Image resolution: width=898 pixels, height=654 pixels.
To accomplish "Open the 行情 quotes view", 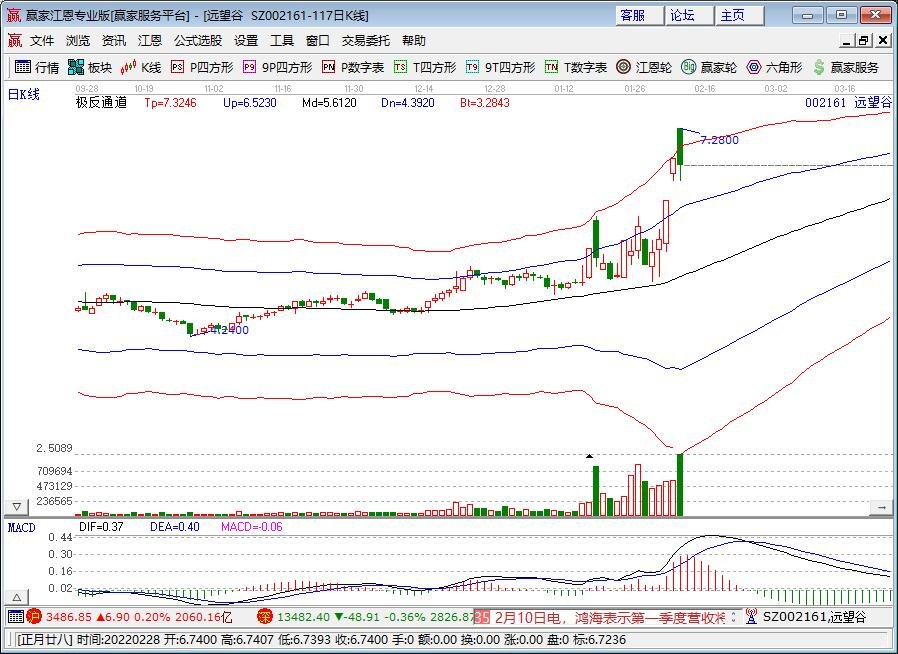I will pyautogui.click(x=37, y=67).
